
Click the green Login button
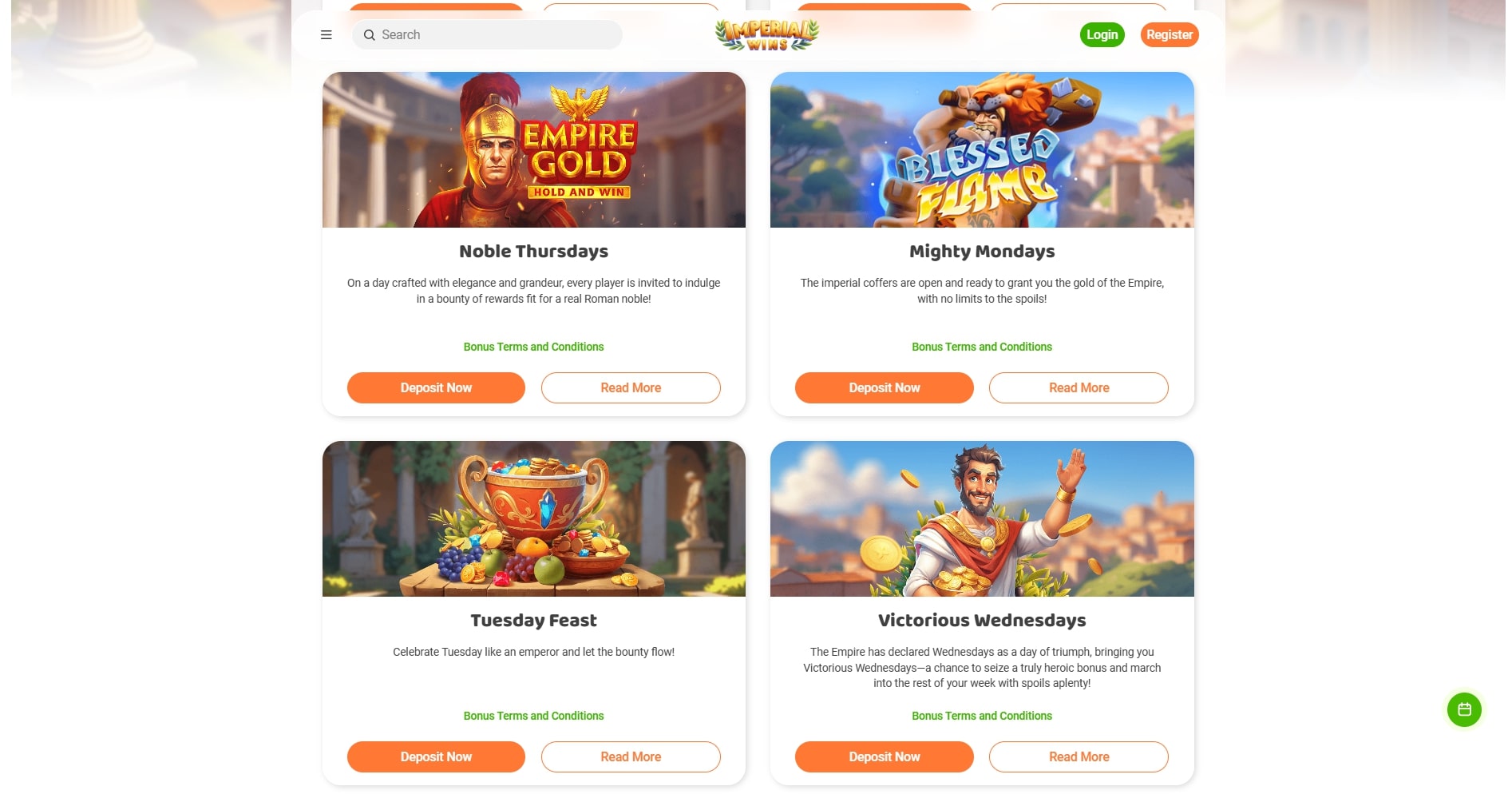pos(1102,35)
